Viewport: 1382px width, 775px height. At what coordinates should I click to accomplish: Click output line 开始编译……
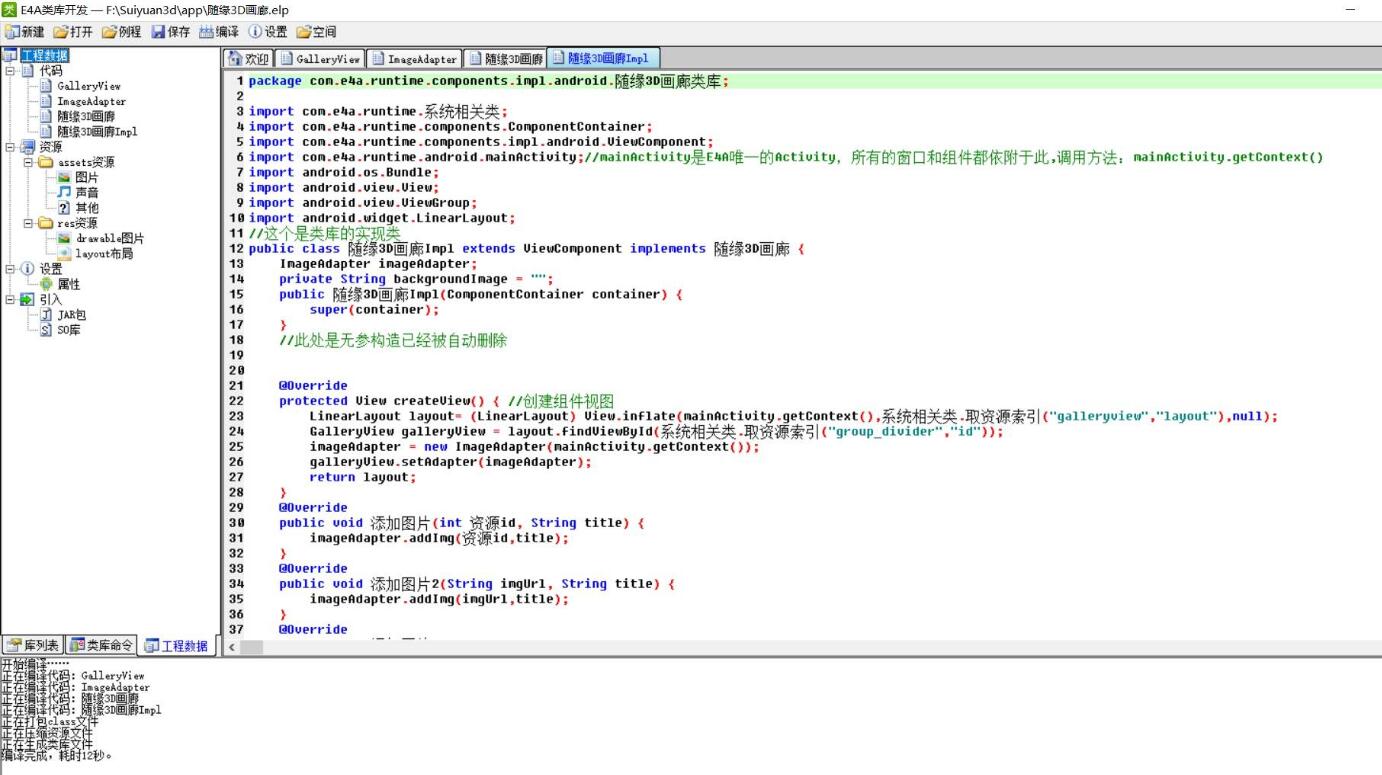[x=35, y=664]
